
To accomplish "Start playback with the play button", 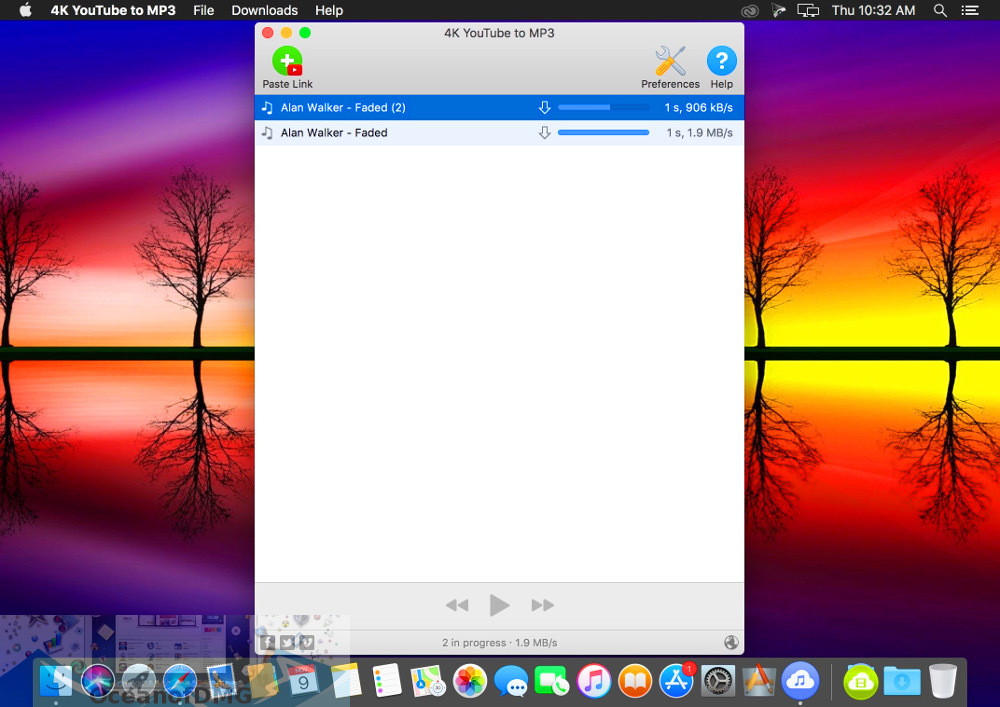I will click(499, 605).
